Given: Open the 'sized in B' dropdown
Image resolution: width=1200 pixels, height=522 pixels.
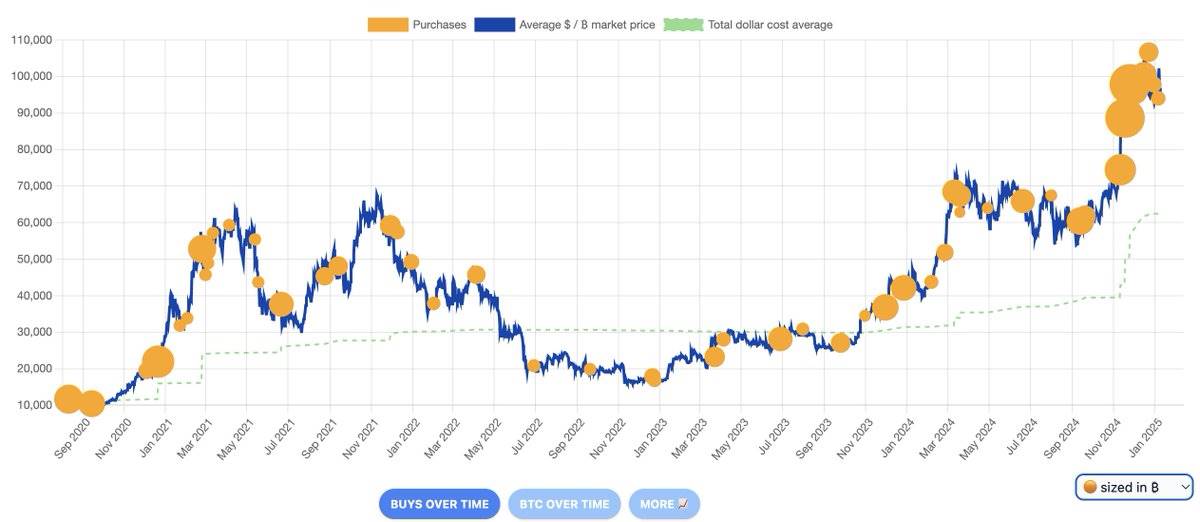Looking at the screenshot, I should [x=1134, y=487].
